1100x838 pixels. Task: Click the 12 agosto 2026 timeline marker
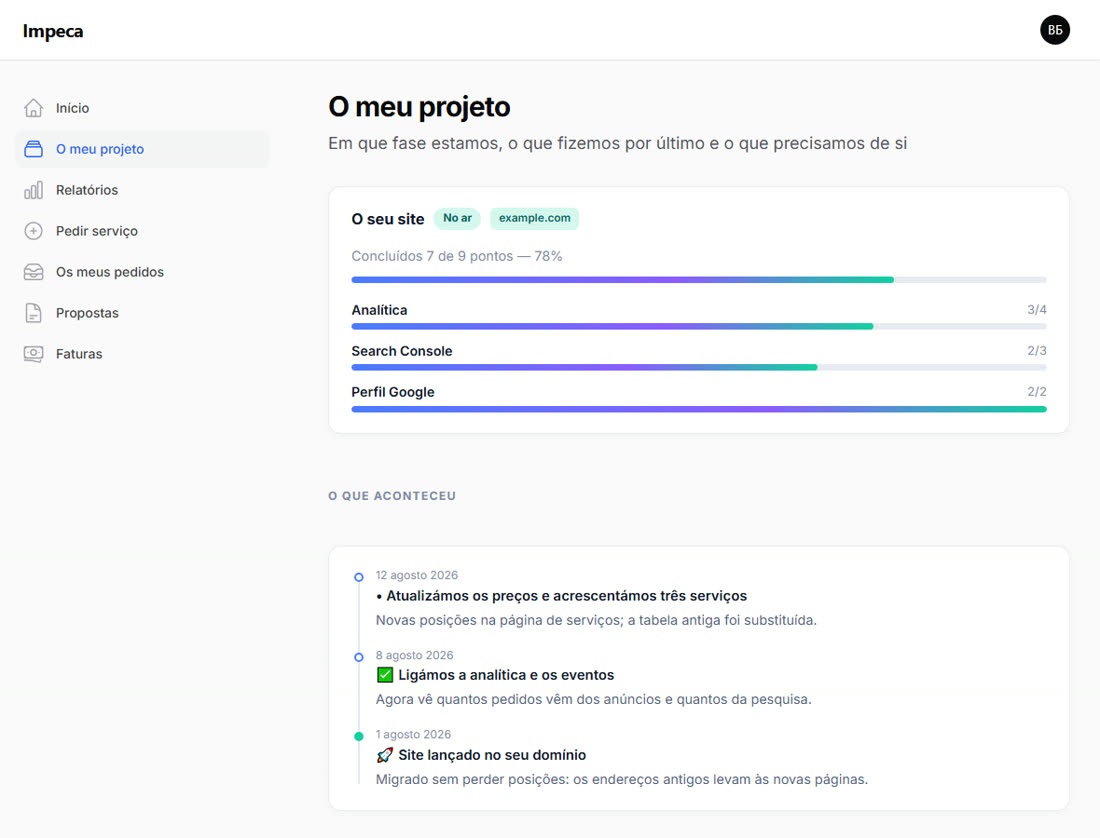pos(358,577)
